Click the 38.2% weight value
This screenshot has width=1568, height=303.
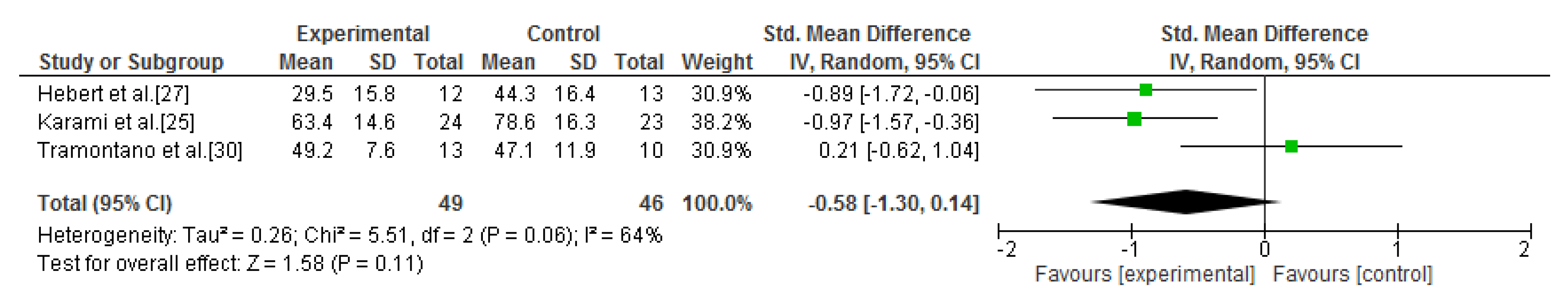pyautogui.click(x=721, y=122)
